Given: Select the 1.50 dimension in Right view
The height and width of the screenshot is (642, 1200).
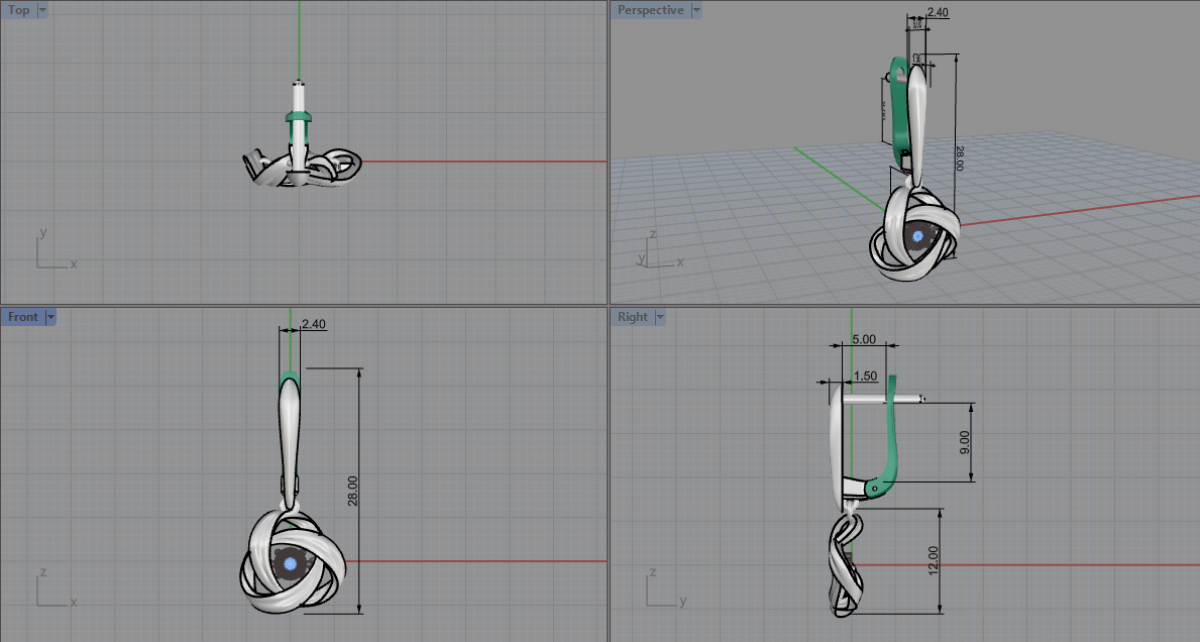Looking at the screenshot, I should pos(865,376).
